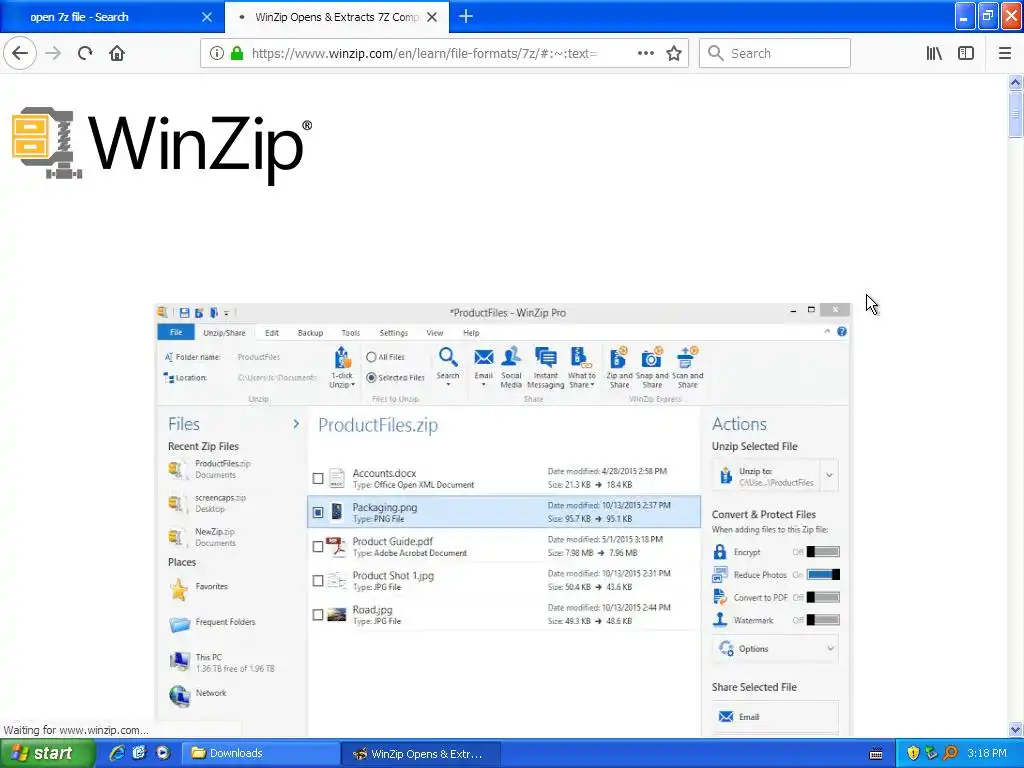Select the All Files radio button

371,357
